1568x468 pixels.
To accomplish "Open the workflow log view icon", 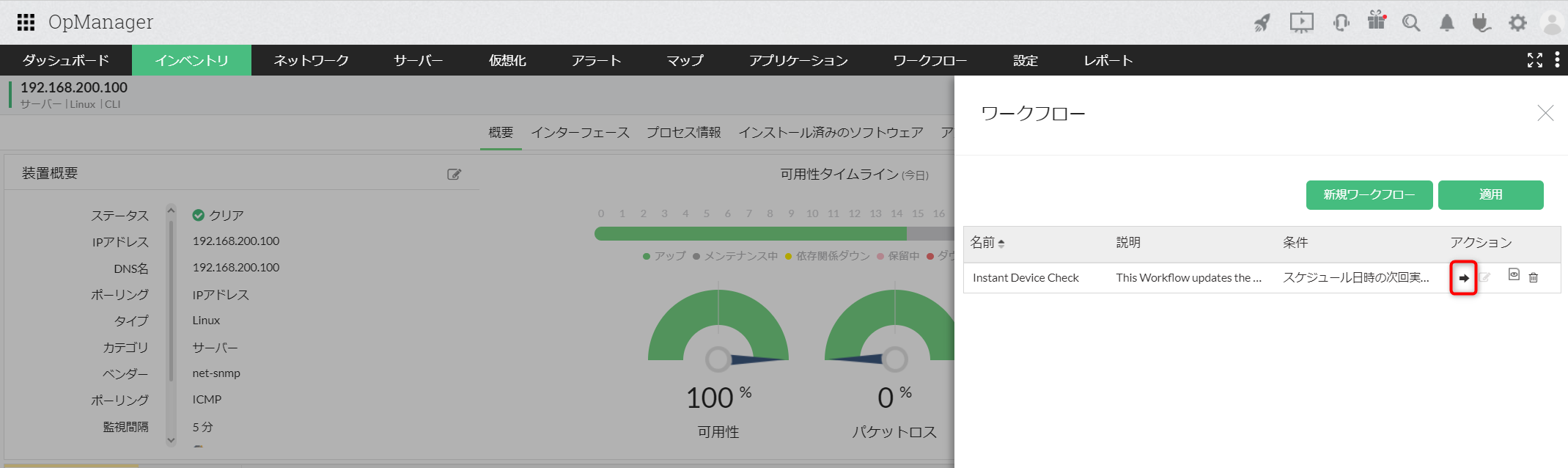I will pos(1514,275).
